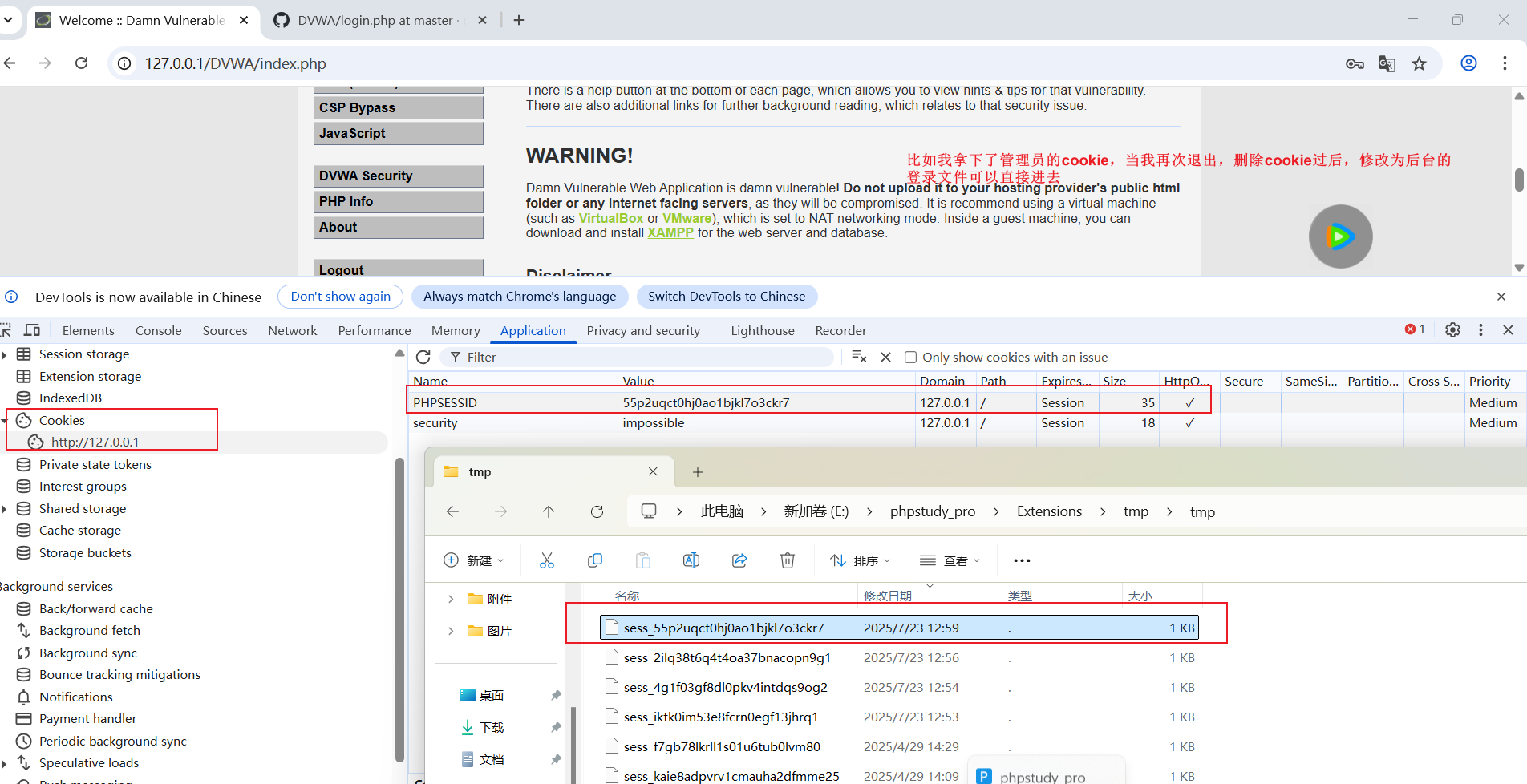The image size is (1527, 784).
Task: Open the 排序 sort dropdown in Explorer
Action: pyautogui.click(x=860, y=560)
